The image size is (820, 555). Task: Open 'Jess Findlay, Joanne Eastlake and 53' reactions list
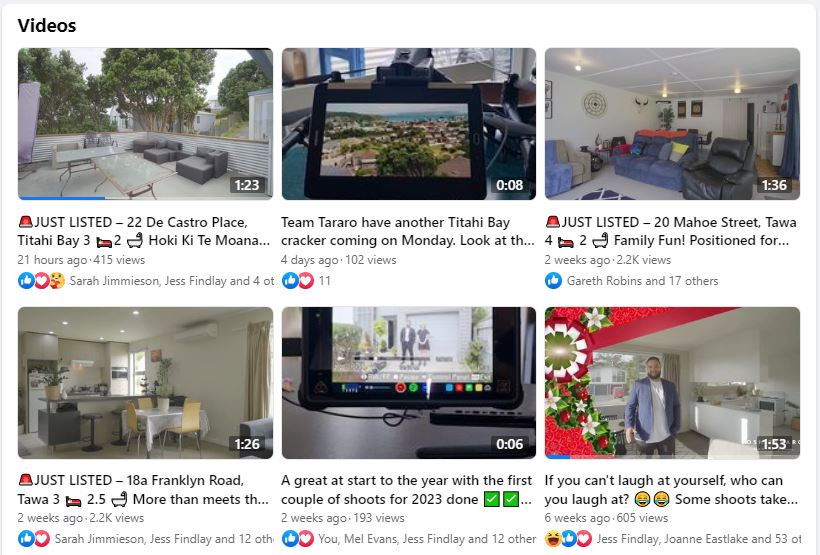(699, 539)
